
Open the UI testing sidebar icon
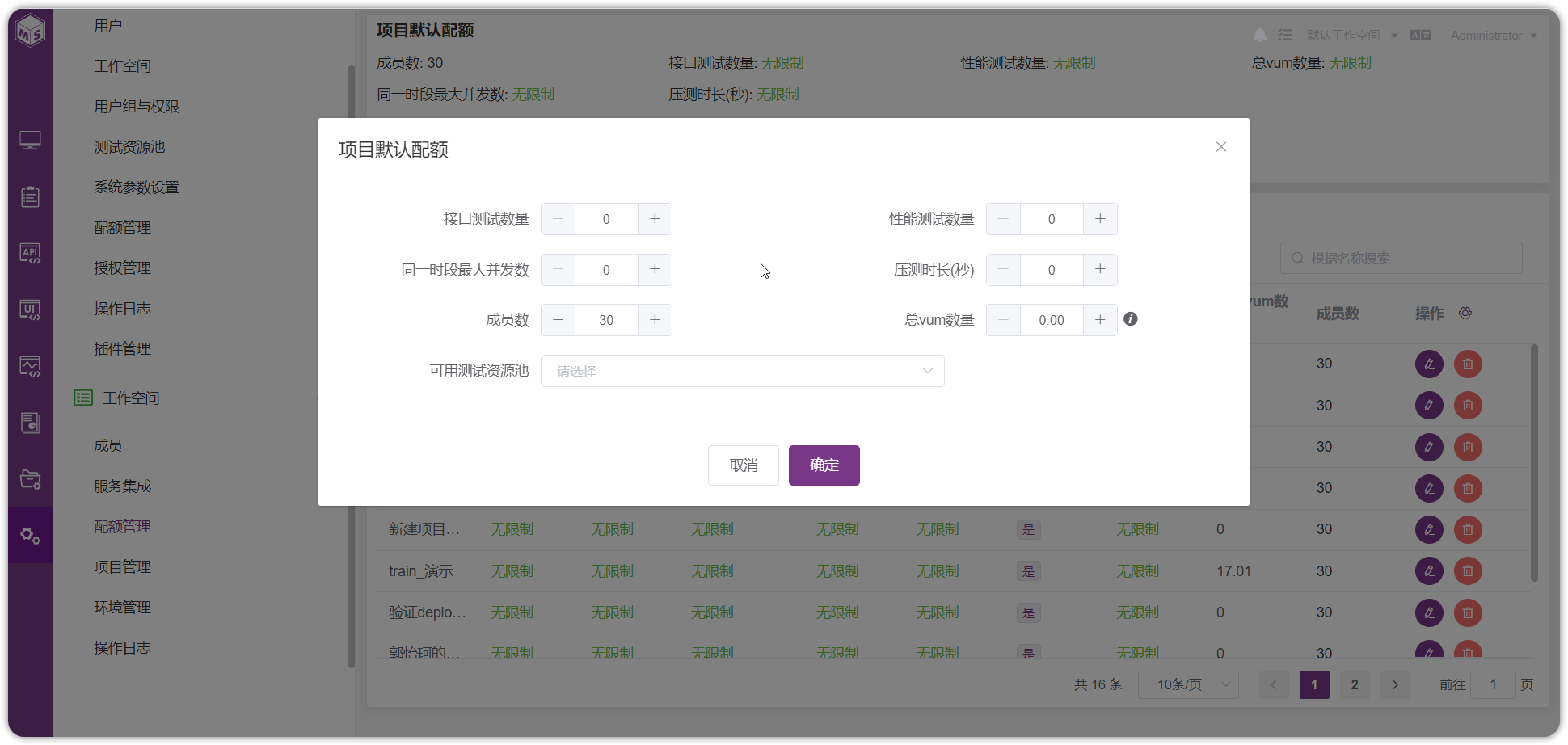click(30, 310)
